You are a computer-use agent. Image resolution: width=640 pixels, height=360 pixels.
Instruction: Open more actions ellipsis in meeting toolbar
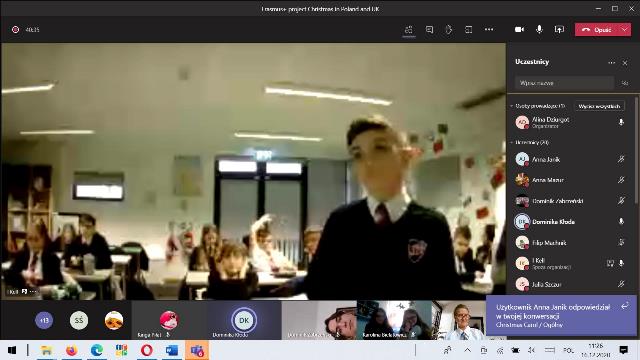coord(489,29)
